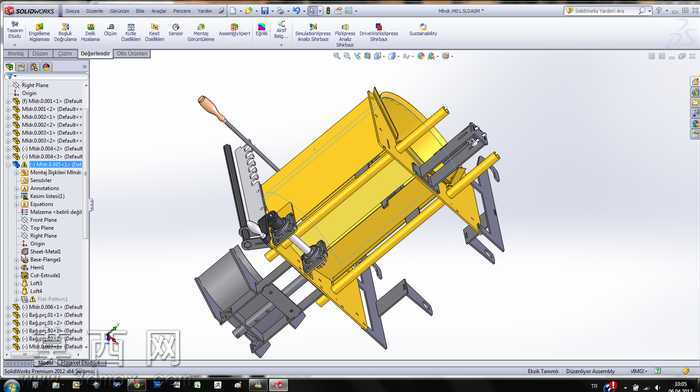This screenshot has width=700, height=392.
Task: Click the New document icon
Action: [233, 11]
